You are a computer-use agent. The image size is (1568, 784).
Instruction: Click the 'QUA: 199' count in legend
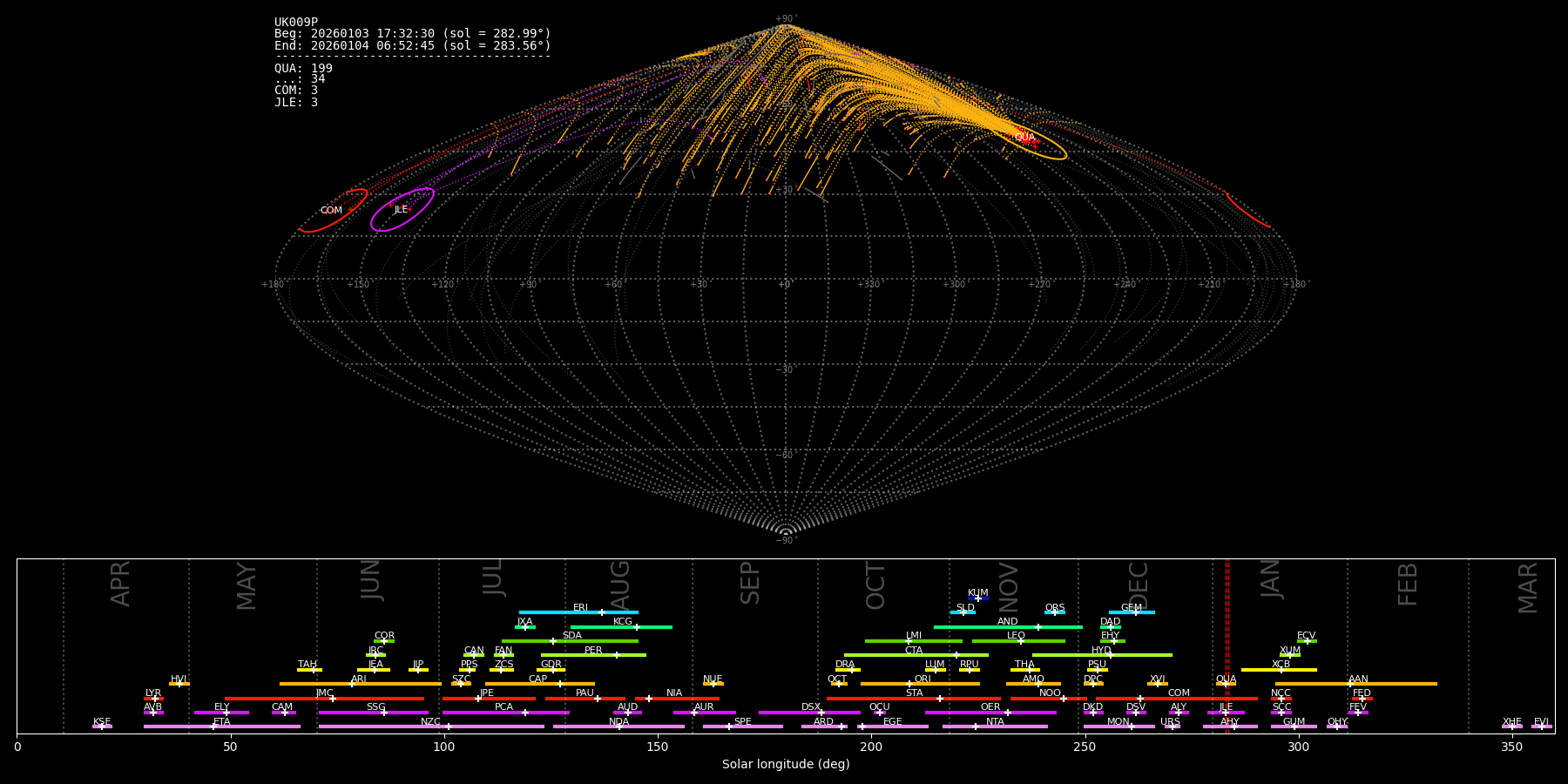tap(303, 68)
